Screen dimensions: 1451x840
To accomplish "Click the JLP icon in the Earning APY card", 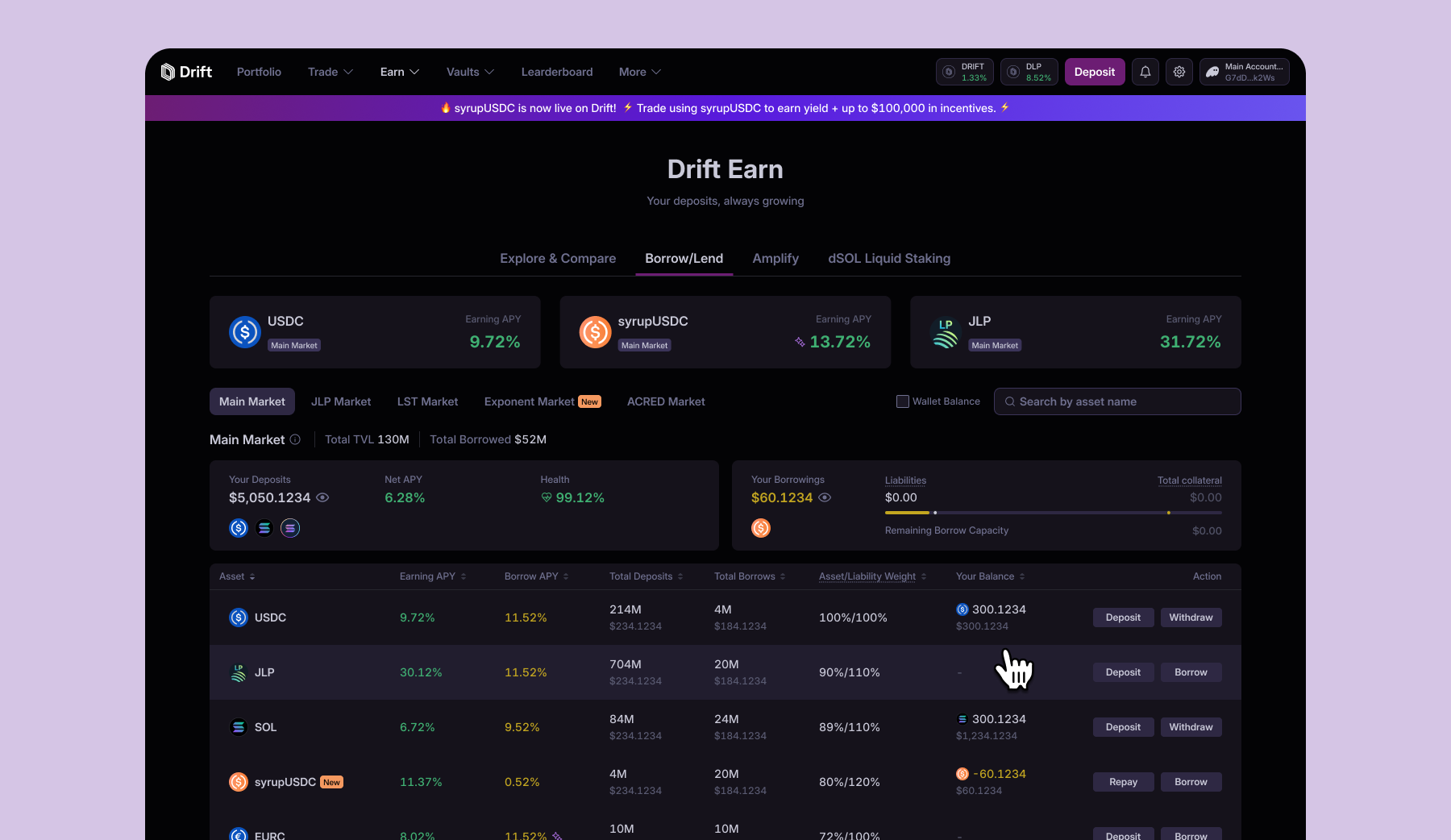I will pos(946,332).
